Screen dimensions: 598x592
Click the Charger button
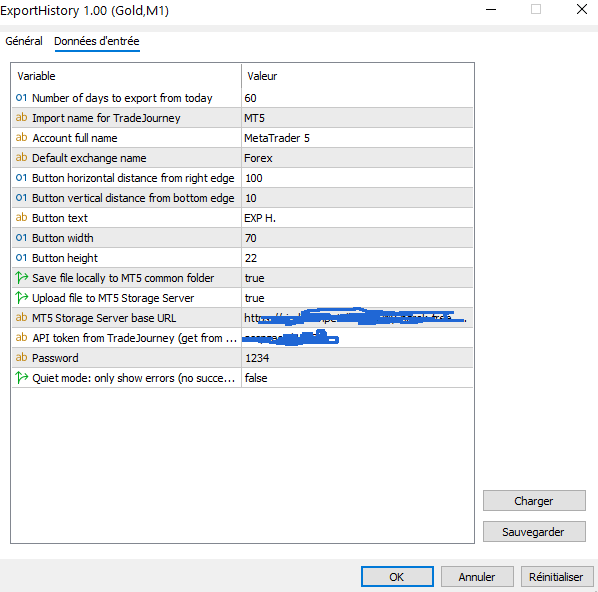click(x=534, y=500)
